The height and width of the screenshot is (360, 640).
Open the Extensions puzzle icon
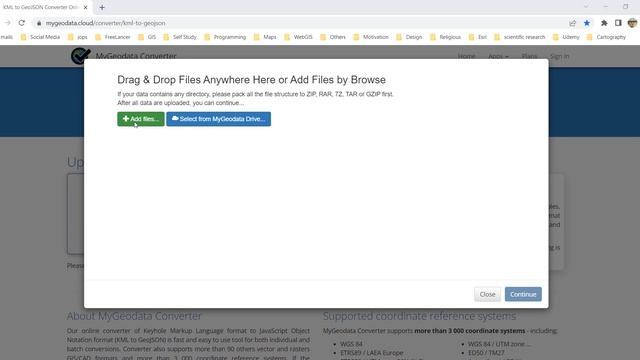pyautogui.click(x=604, y=23)
